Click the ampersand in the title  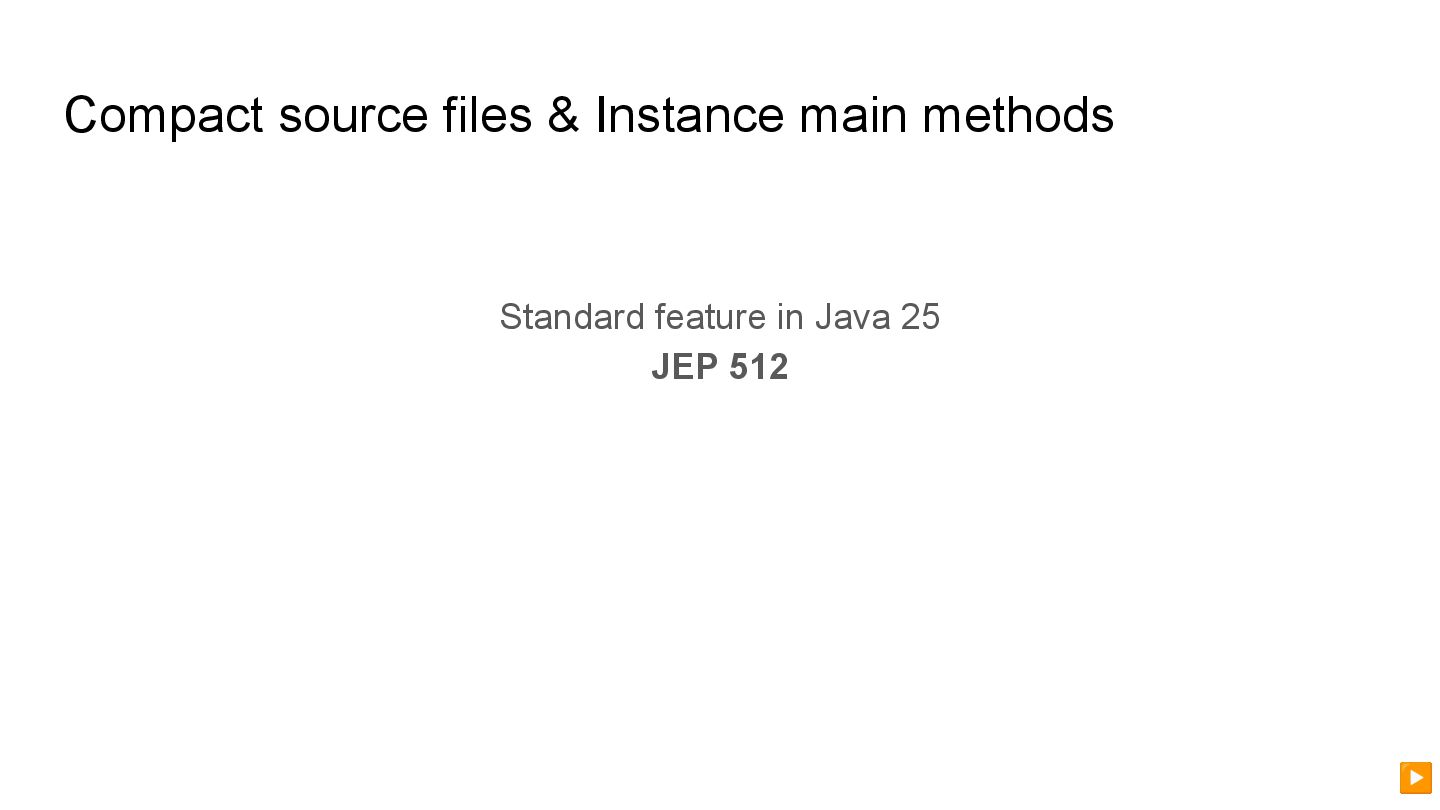coord(563,115)
